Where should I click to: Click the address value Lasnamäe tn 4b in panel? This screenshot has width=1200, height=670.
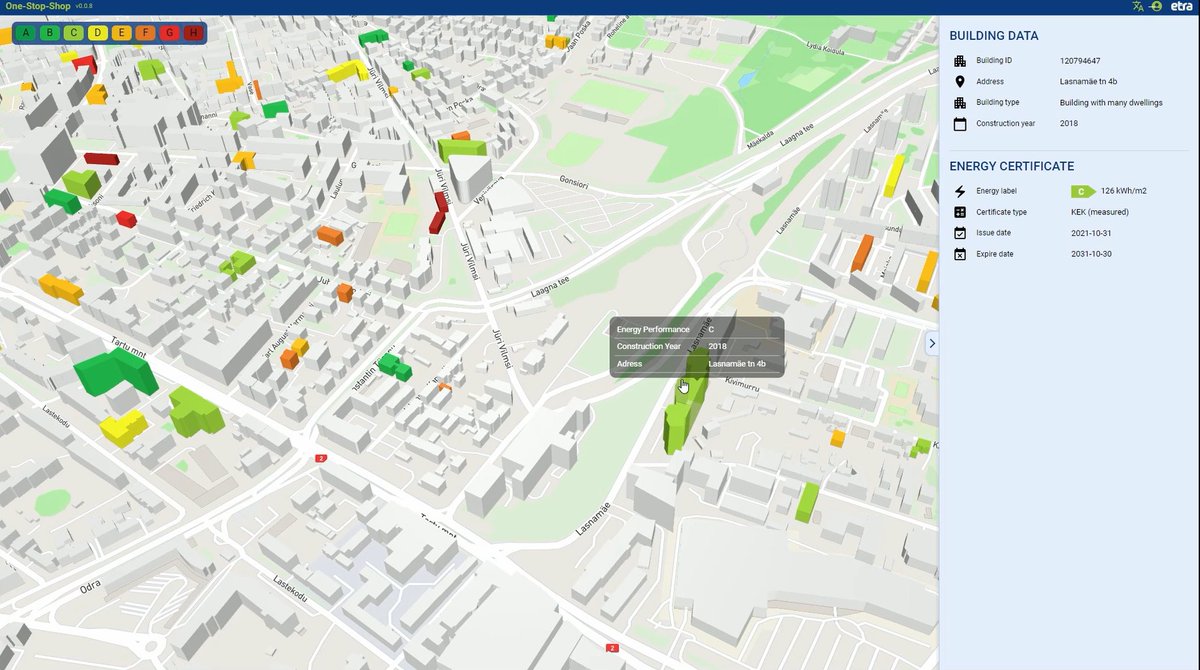pyautogui.click(x=1088, y=81)
